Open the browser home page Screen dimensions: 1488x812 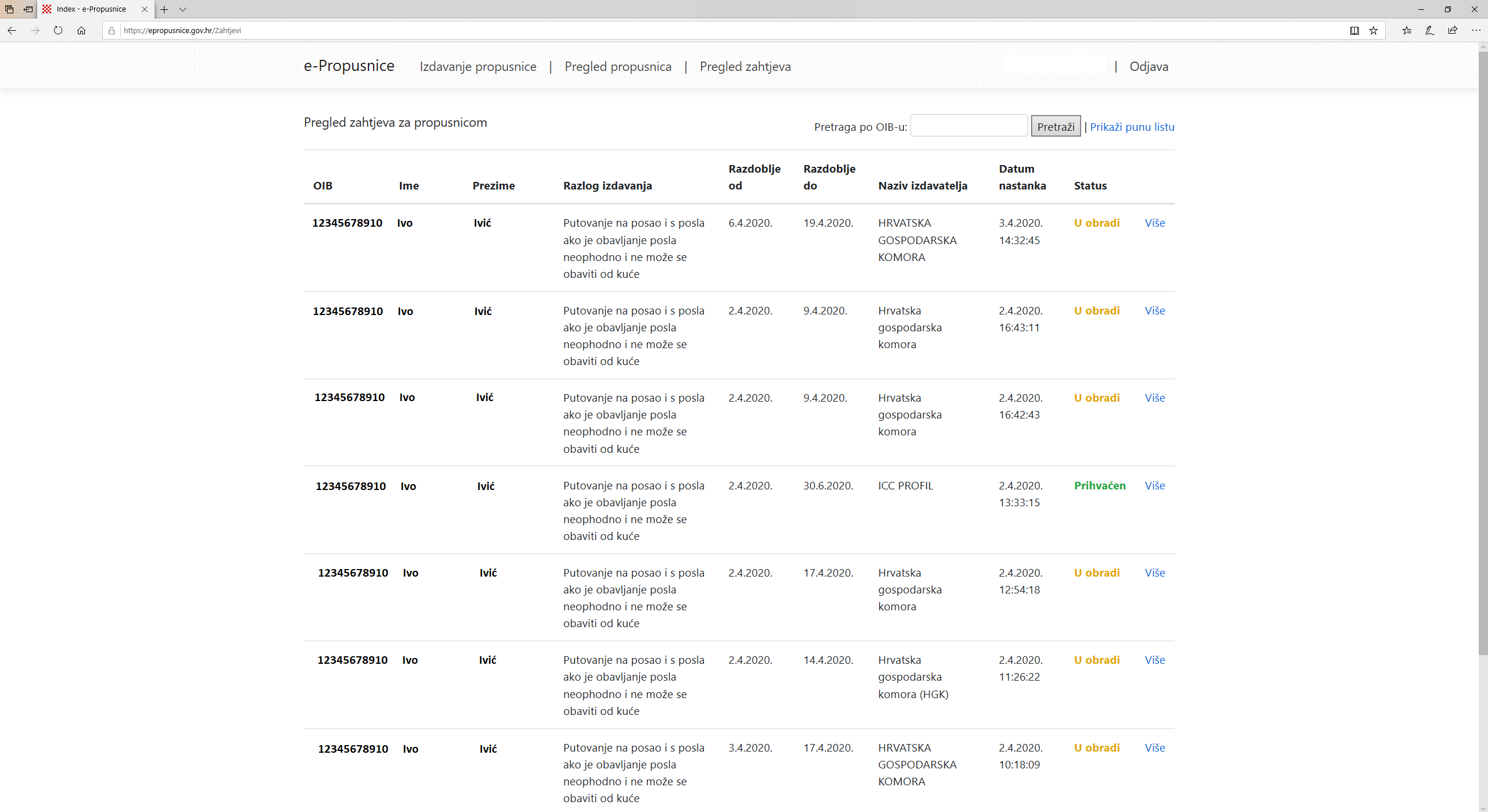coord(81,30)
